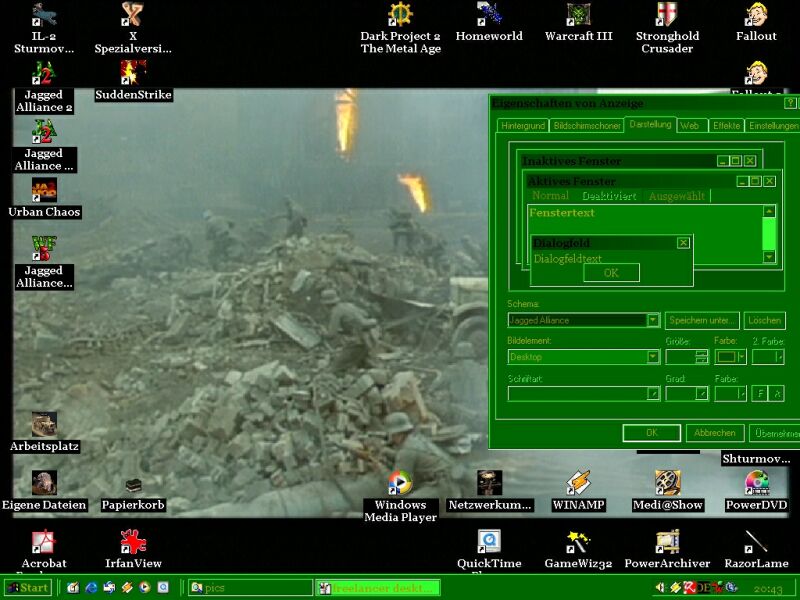
Task: Launch the Urban Chaos desktop icon
Action: [x=44, y=190]
